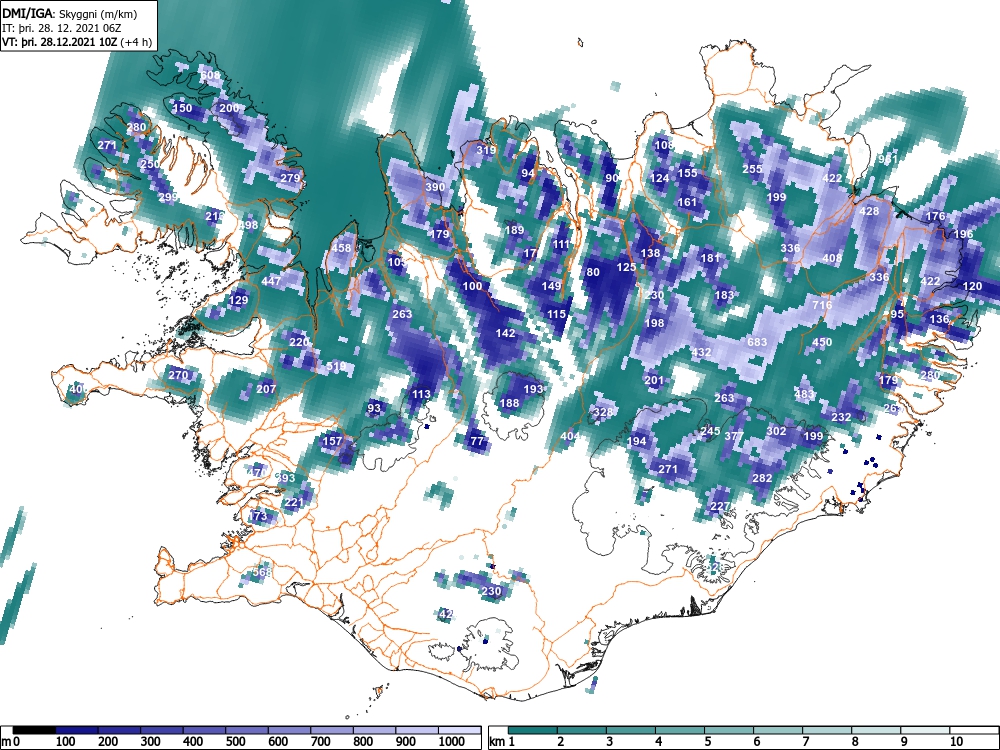Viewport: 1000px width, 750px height.
Task: Select the initial time line "IT: þri. 28. 12. 2021 06Z"
Action: [x=62, y=28]
